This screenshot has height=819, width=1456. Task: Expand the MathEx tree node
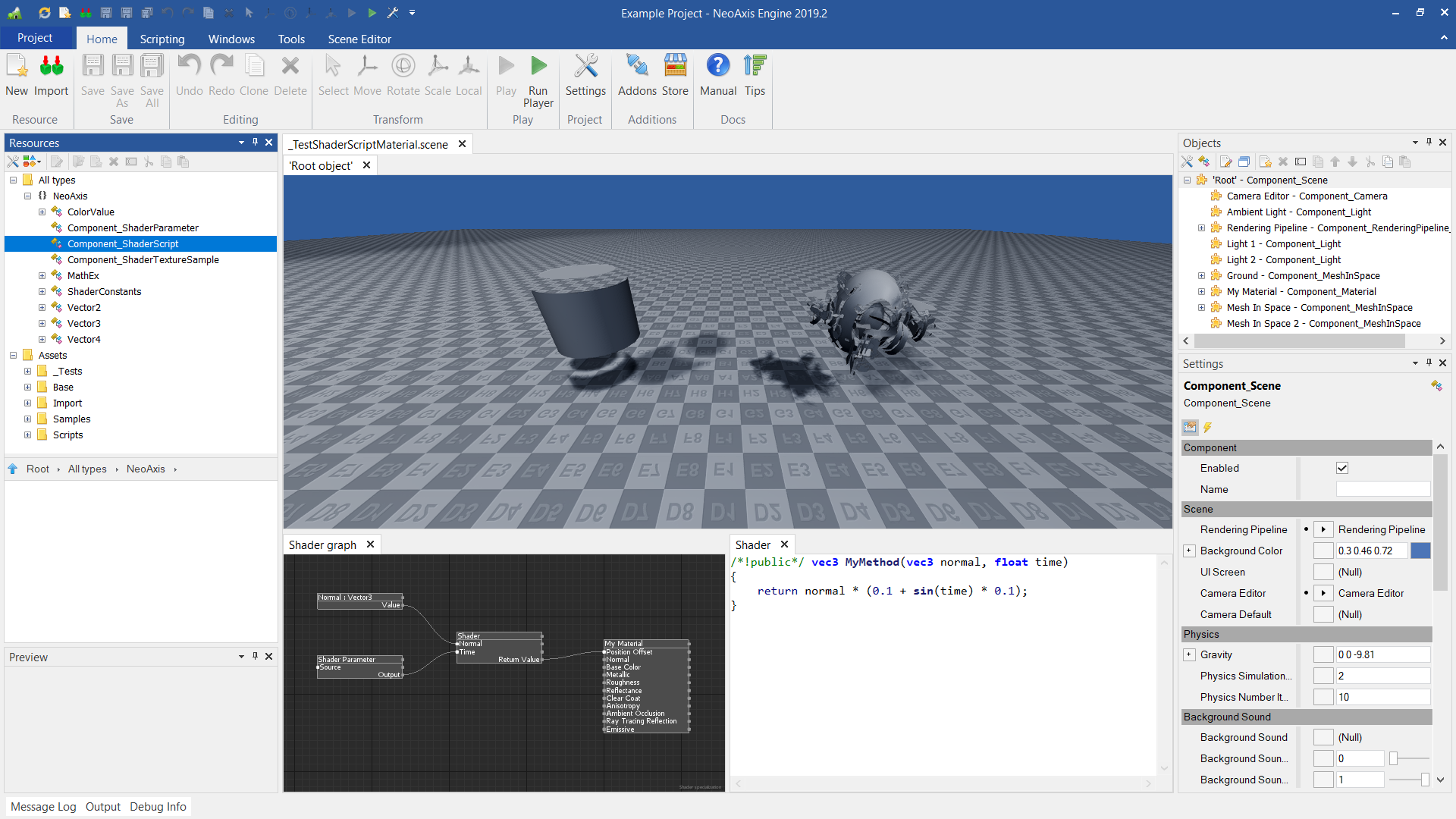point(42,276)
